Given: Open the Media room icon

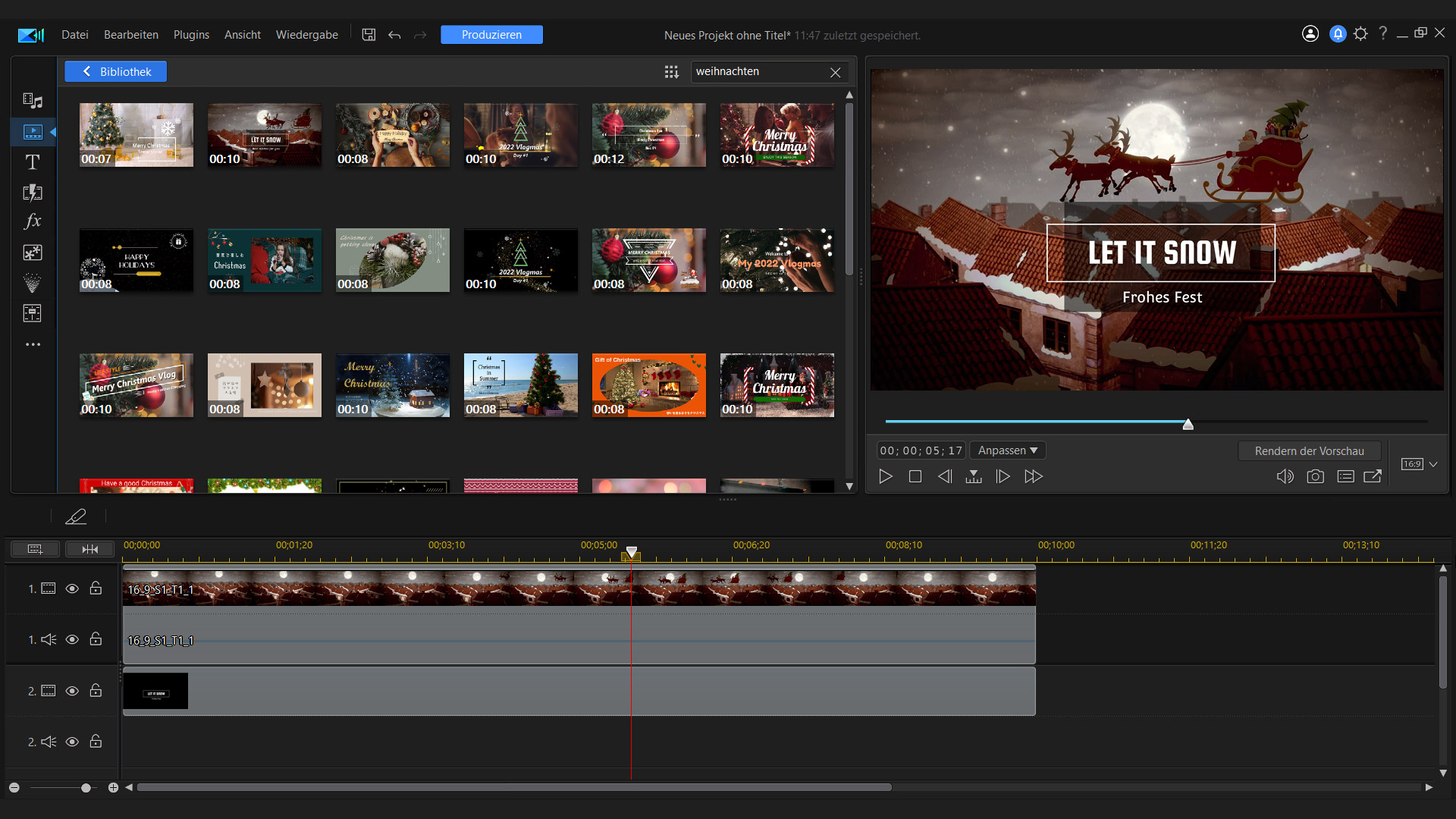Looking at the screenshot, I should tap(32, 101).
